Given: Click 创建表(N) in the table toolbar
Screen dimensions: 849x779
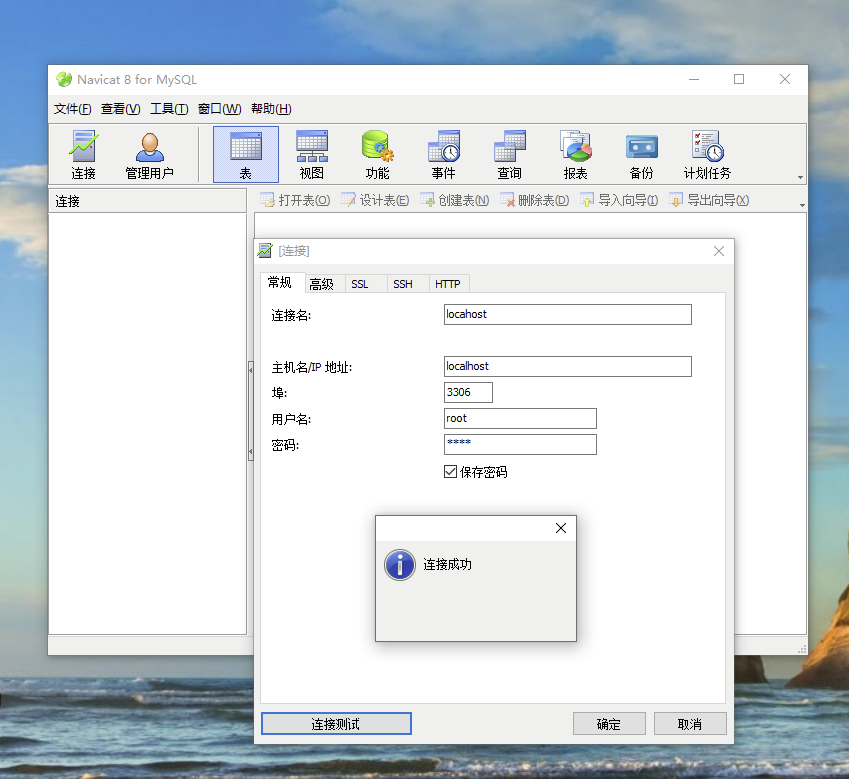Looking at the screenshot, I should pyautogui.click(x=455, y=200).
